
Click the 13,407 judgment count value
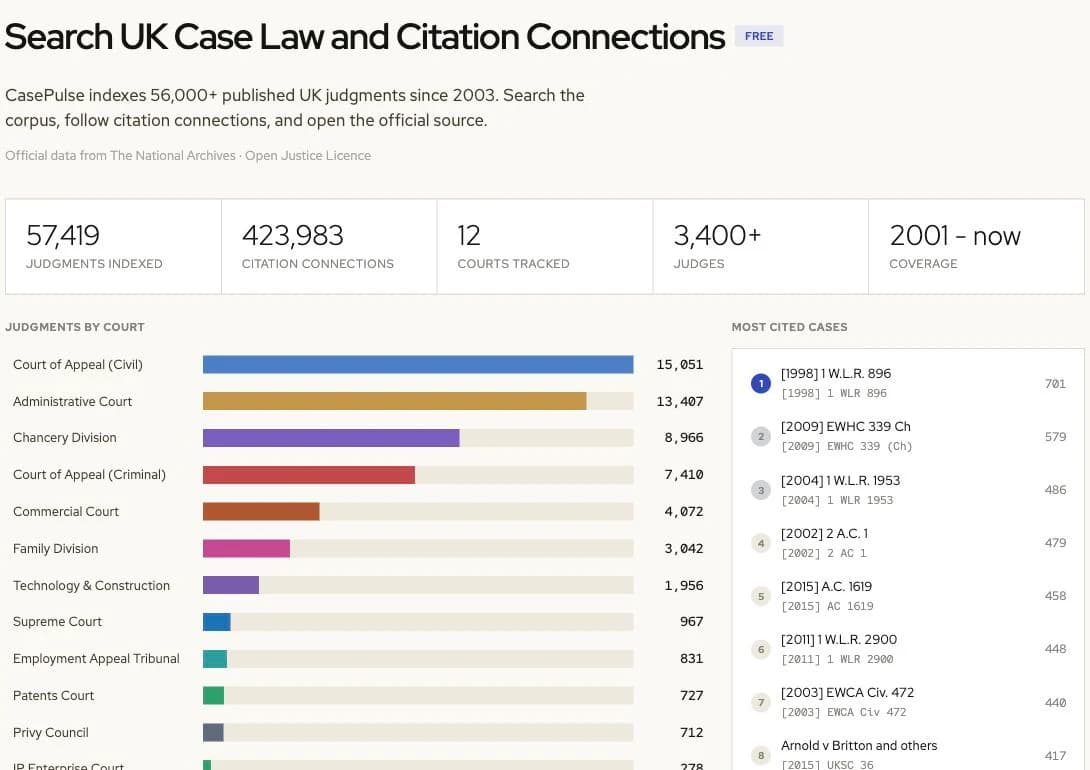click(679, 402)
